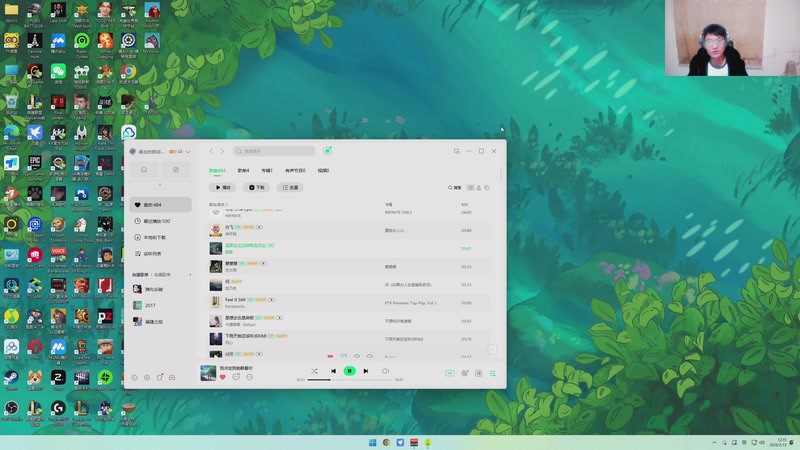800x450 pixels.
Task: Click the leftmost sidebar footer icon
Action: pos(135,378)
